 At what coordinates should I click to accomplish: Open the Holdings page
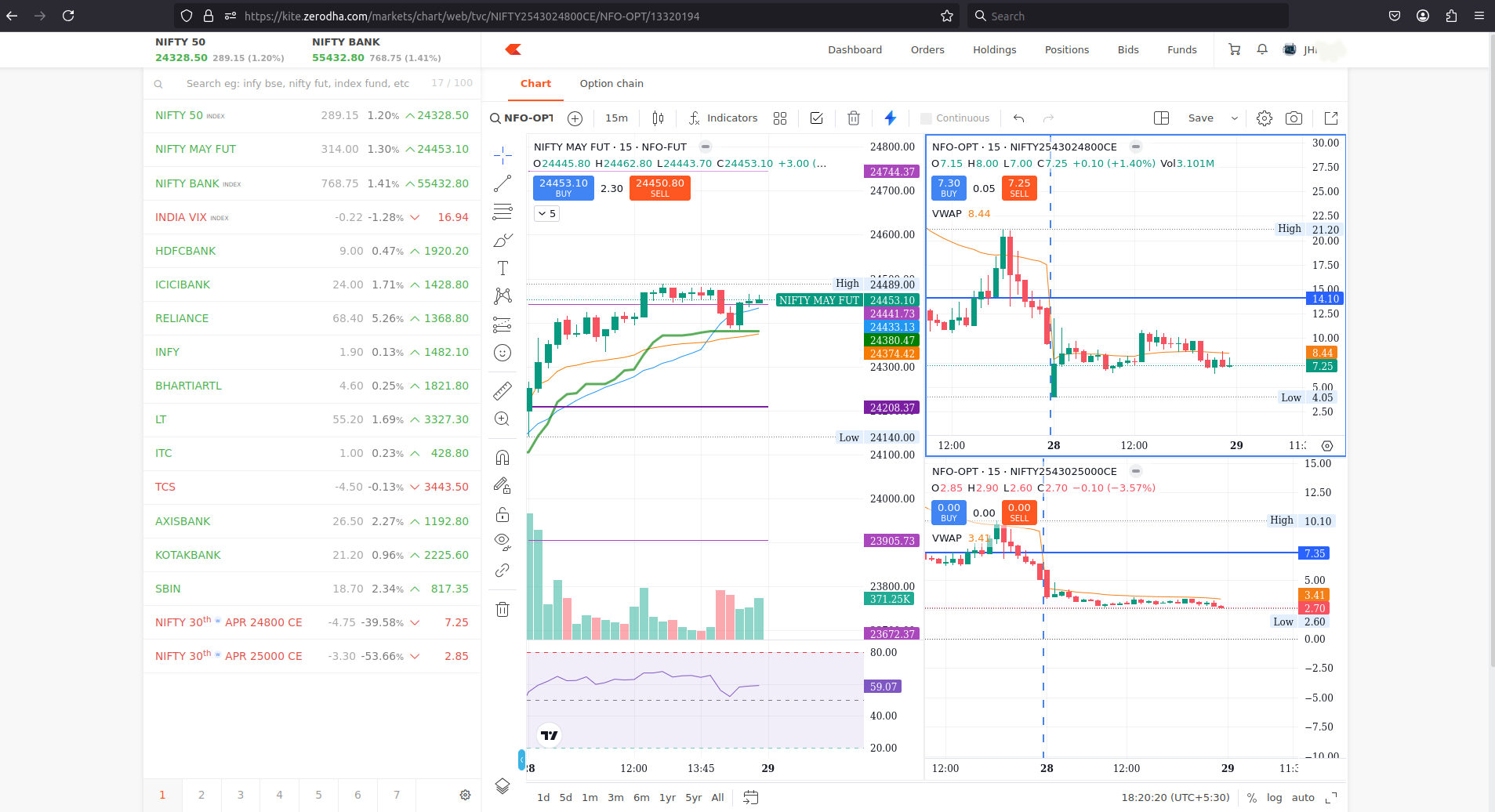[995, 49]
